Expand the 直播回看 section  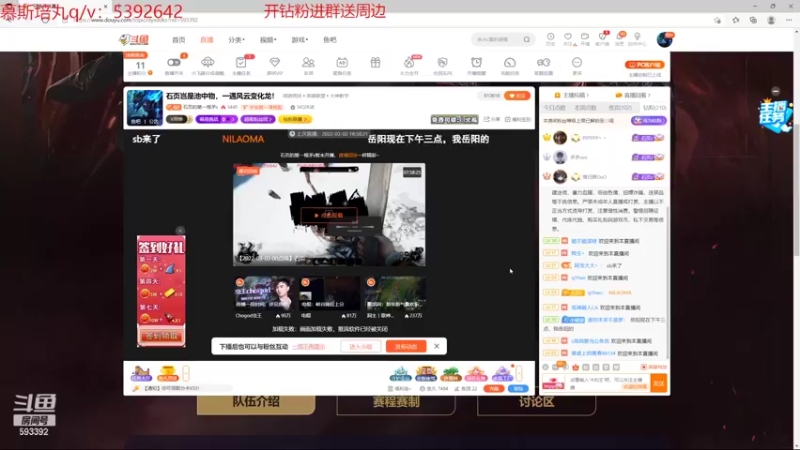click(633, 95)
